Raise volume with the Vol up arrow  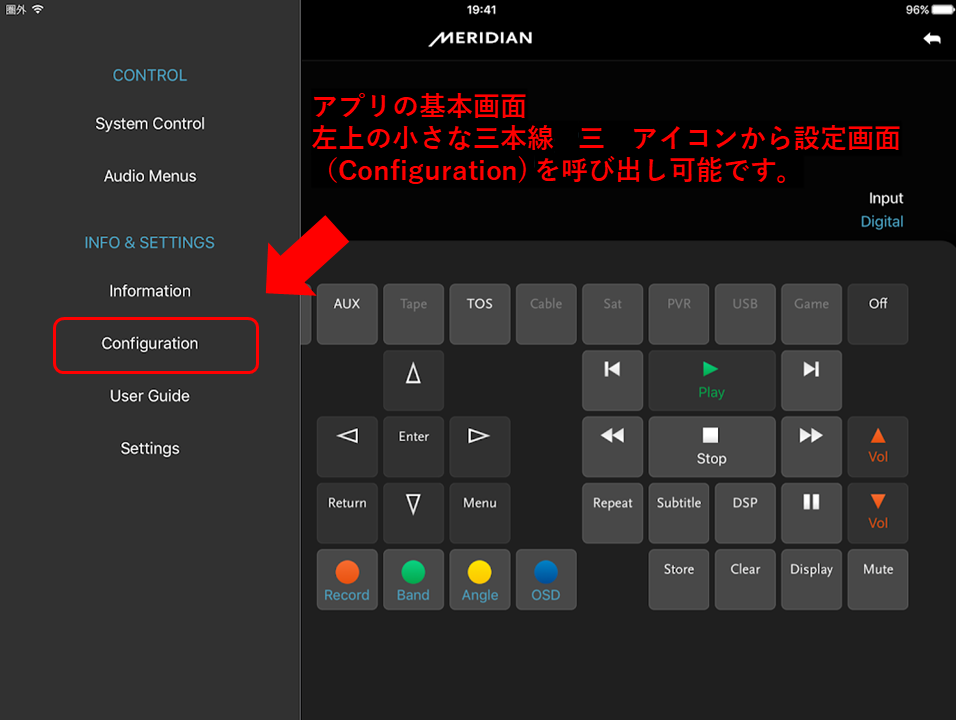point(878,447)
